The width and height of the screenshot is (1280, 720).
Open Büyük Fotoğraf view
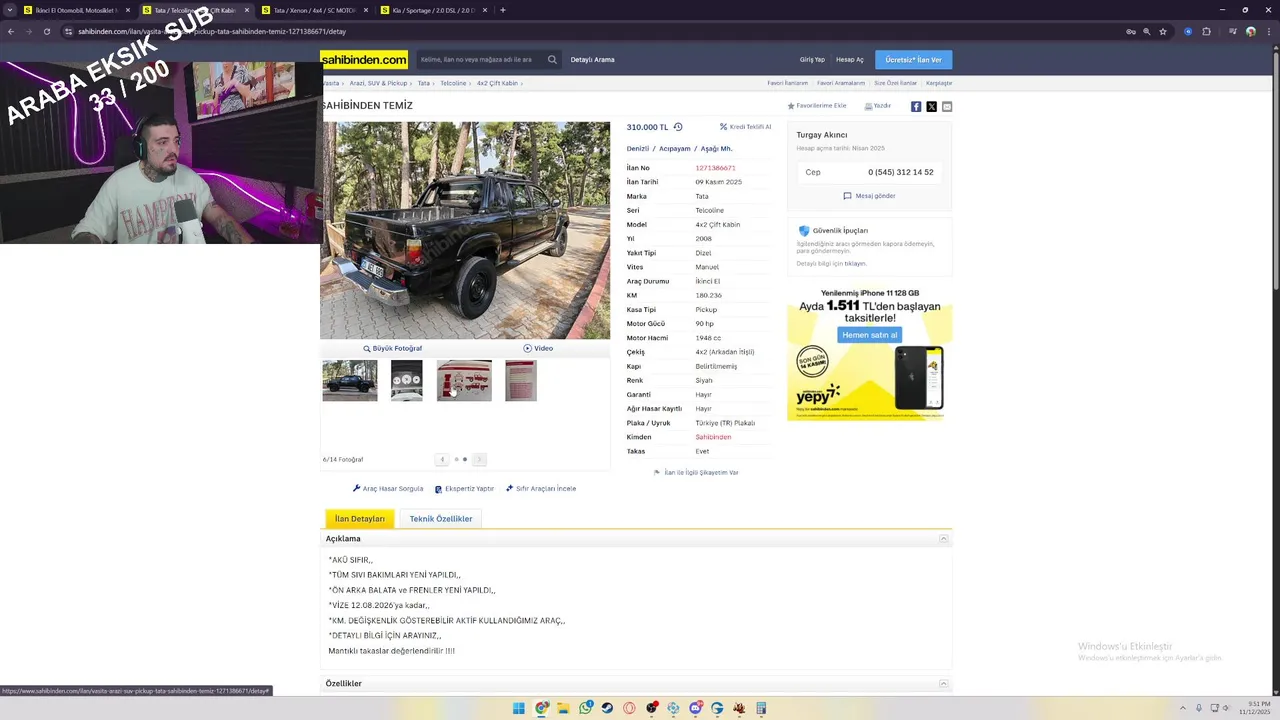392,348
